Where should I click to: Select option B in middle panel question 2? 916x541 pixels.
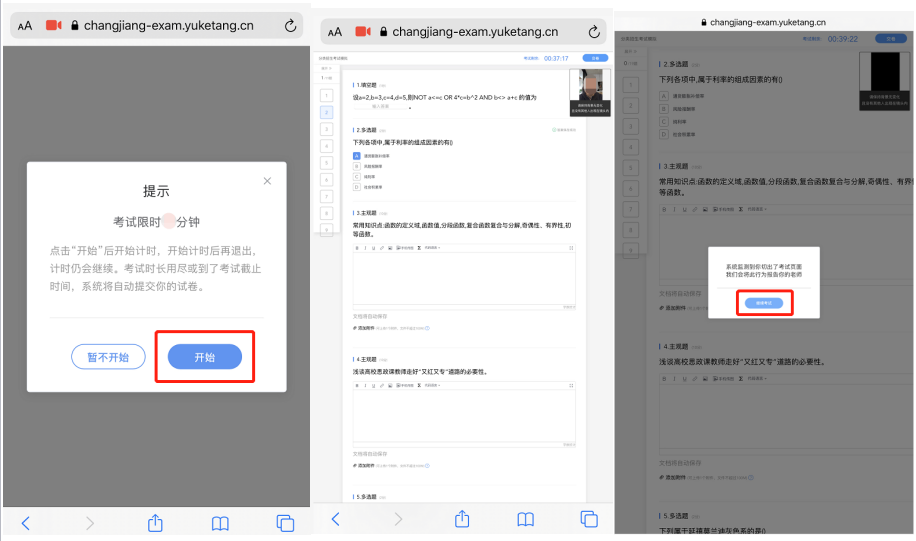(356, 166)
